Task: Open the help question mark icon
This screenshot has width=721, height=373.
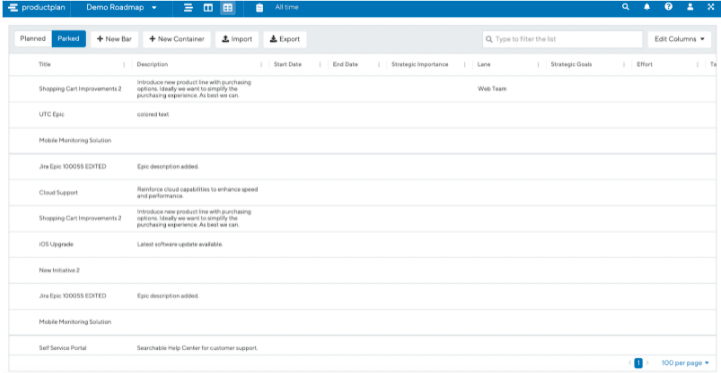Action: [x=669, y=7]
